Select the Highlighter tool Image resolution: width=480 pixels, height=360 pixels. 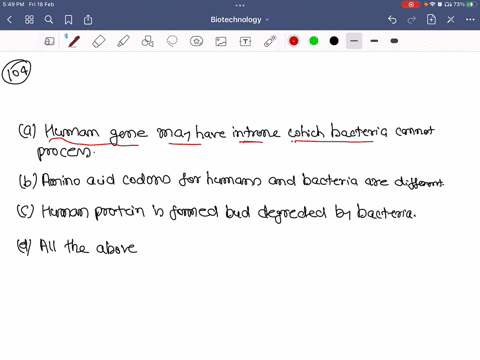point(123,41)
